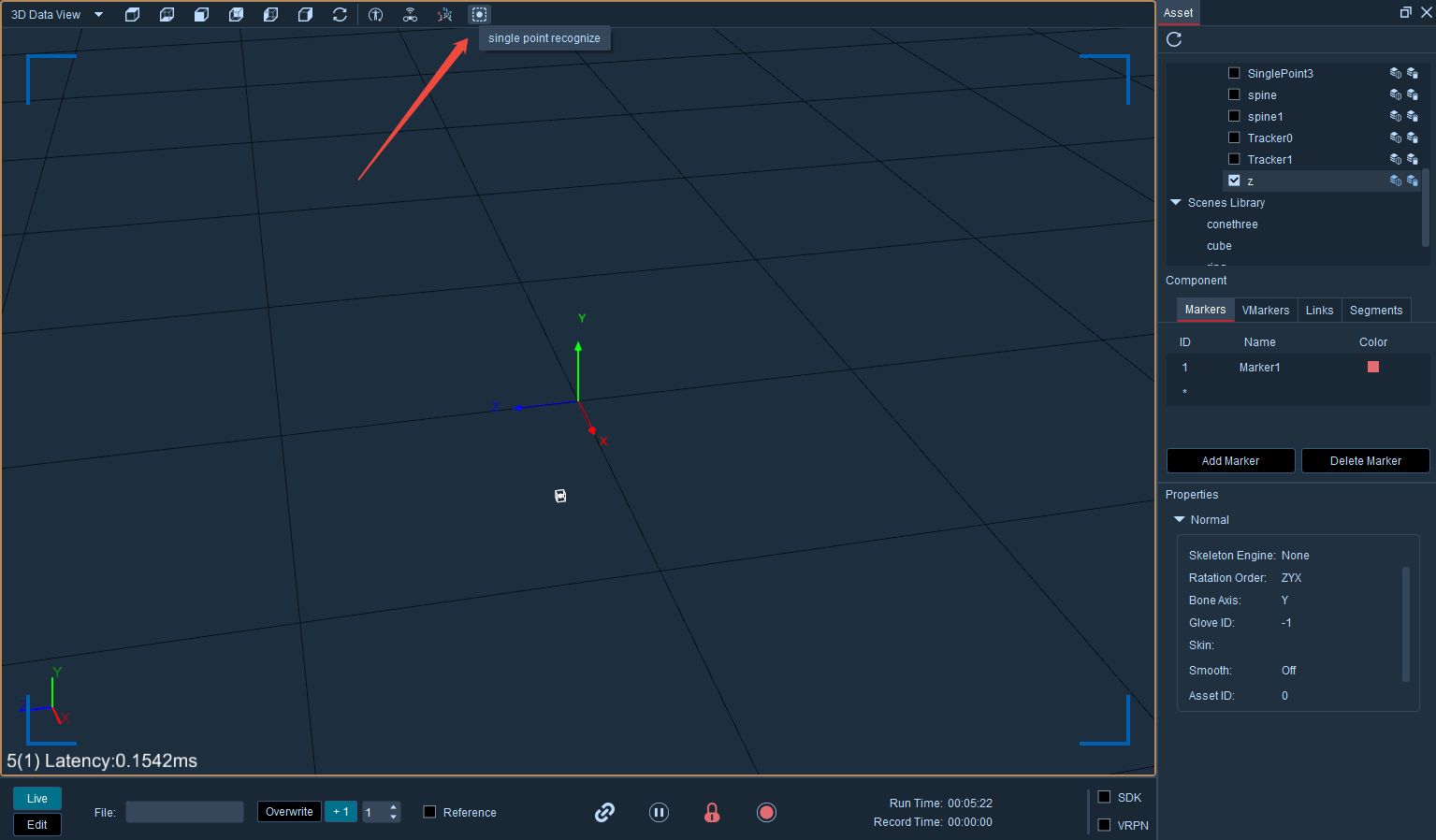This screenshot has width=1436, height=840.
Task: Select the Asset panel tab
Action: (1178, 13)
